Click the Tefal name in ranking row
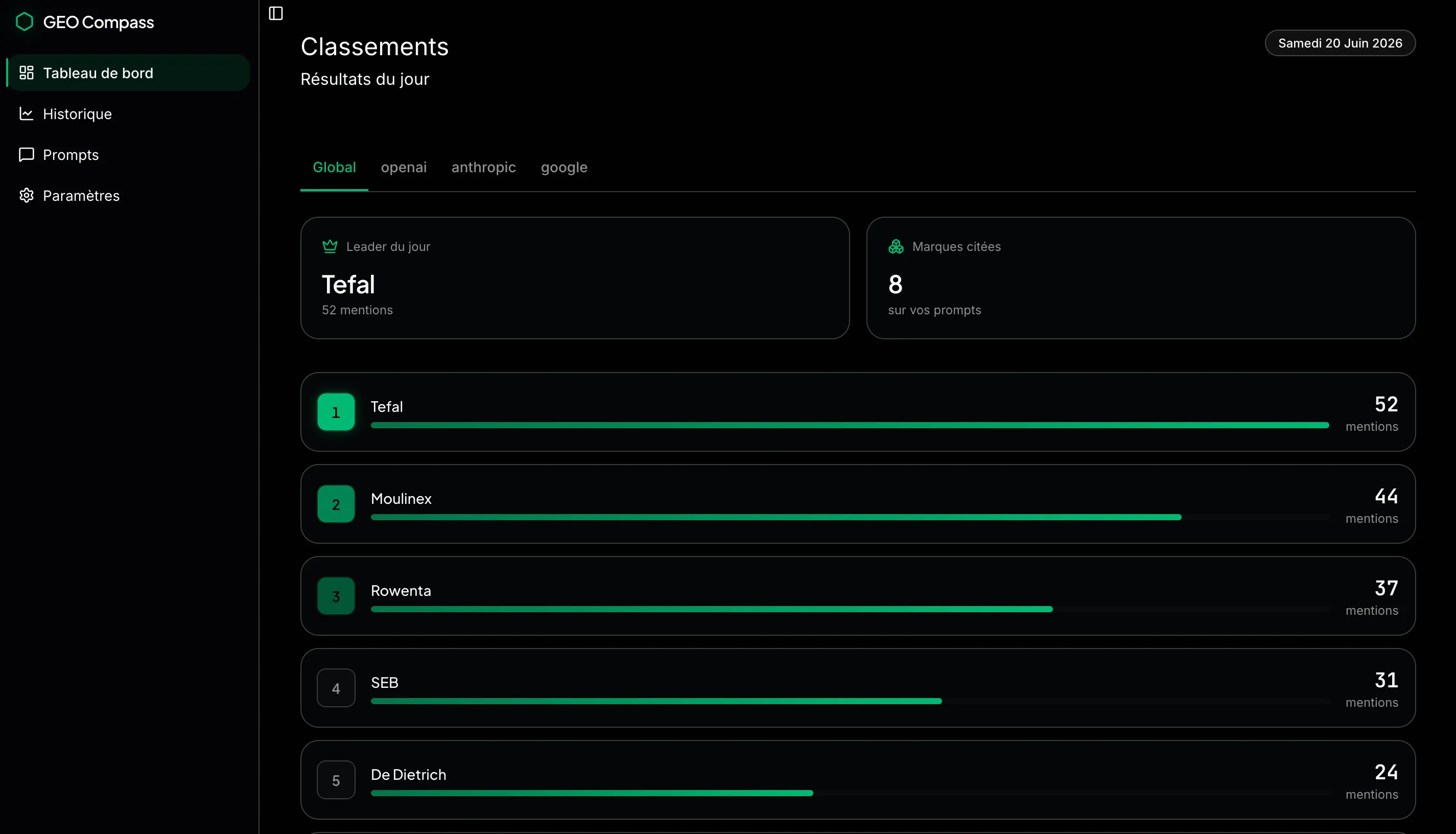The image size is (1456, 834). point(386,407)
